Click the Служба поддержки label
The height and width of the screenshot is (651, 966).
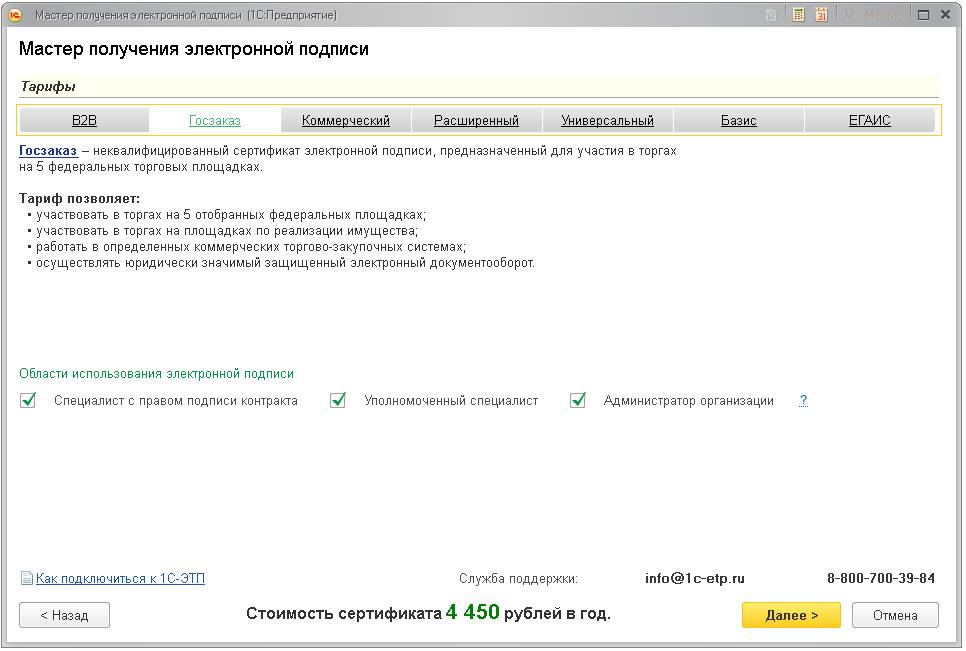coord(518,578)
